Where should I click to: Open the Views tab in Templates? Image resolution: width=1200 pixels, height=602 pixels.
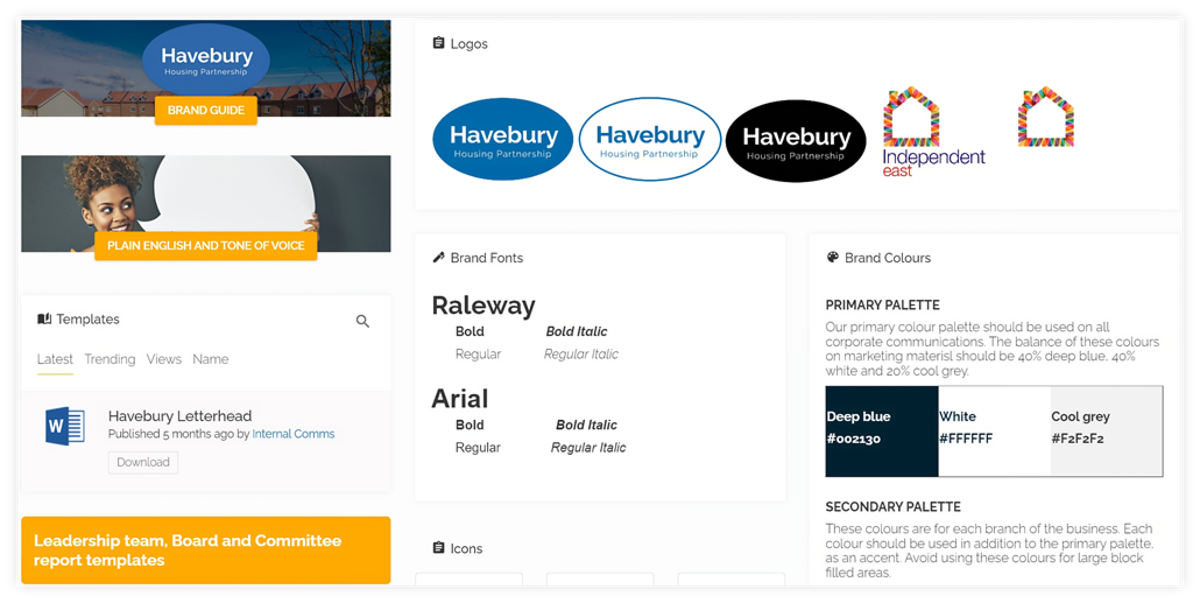click(164, 359)
